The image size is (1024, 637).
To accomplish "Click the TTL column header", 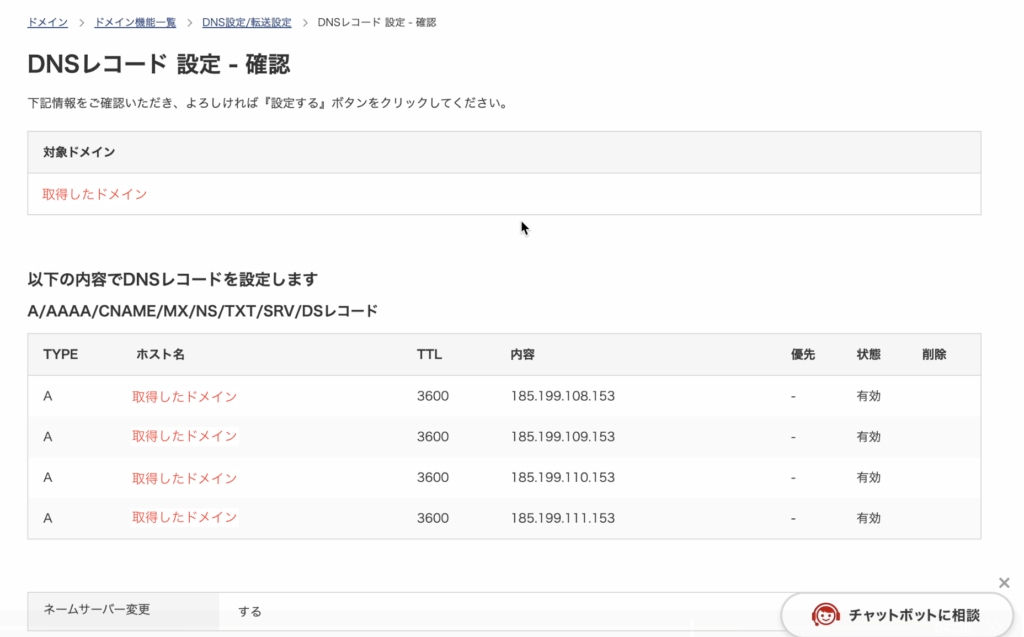I will click(429, 354).
